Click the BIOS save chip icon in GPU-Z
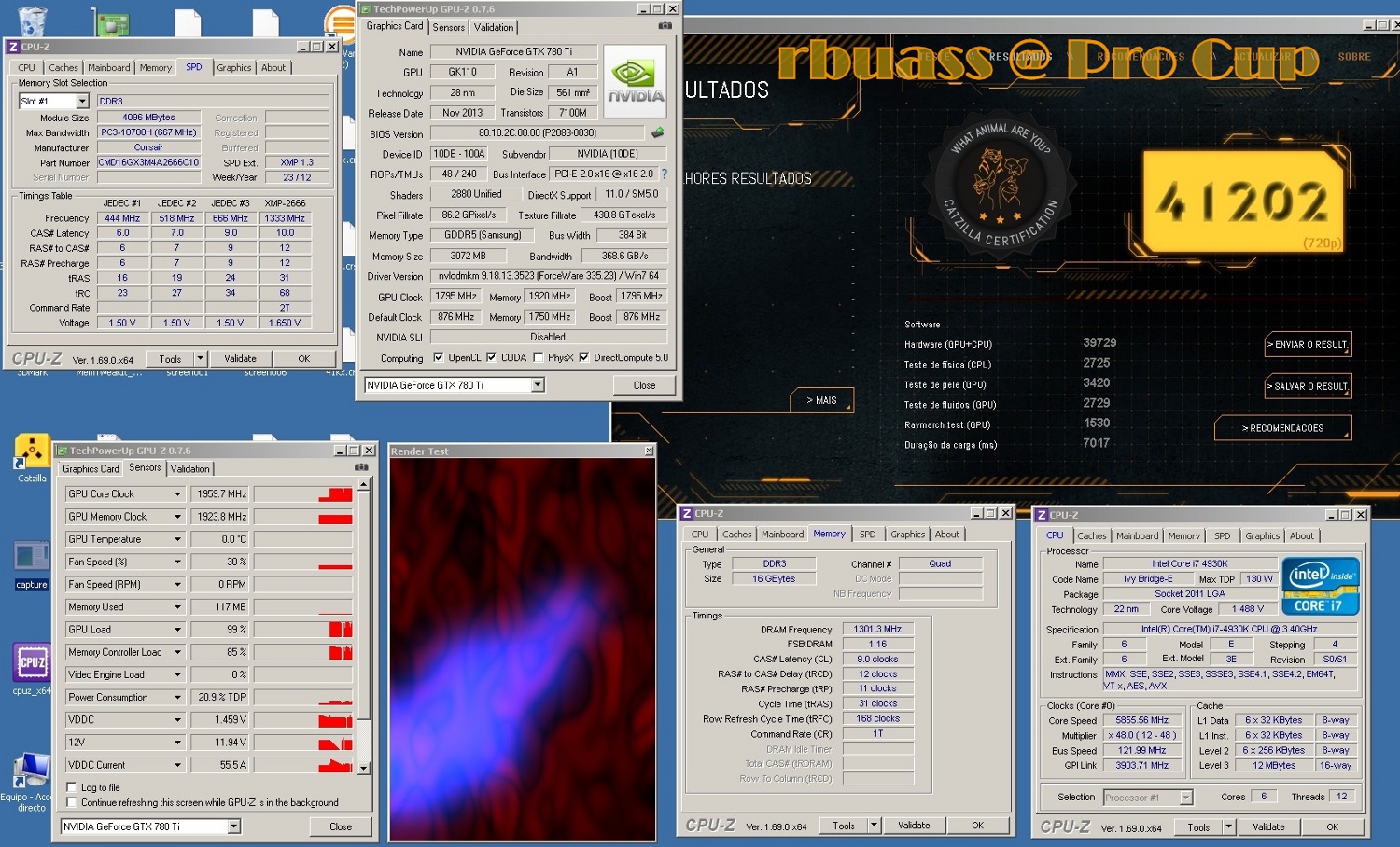Viewport: 1400px width, 847px height. click(657, 133)
